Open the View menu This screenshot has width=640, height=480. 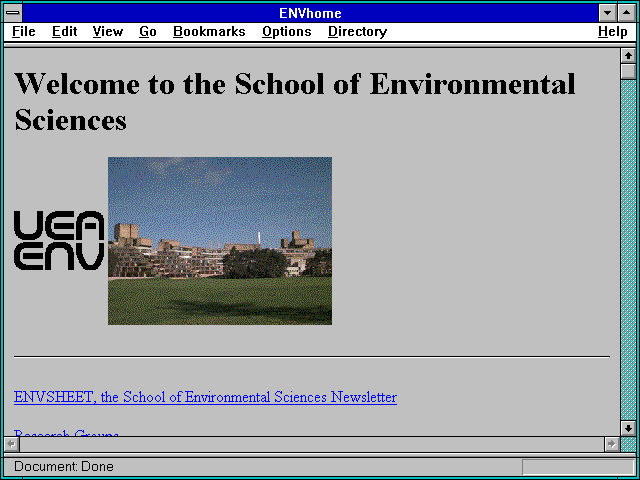[x=108, y=32]
